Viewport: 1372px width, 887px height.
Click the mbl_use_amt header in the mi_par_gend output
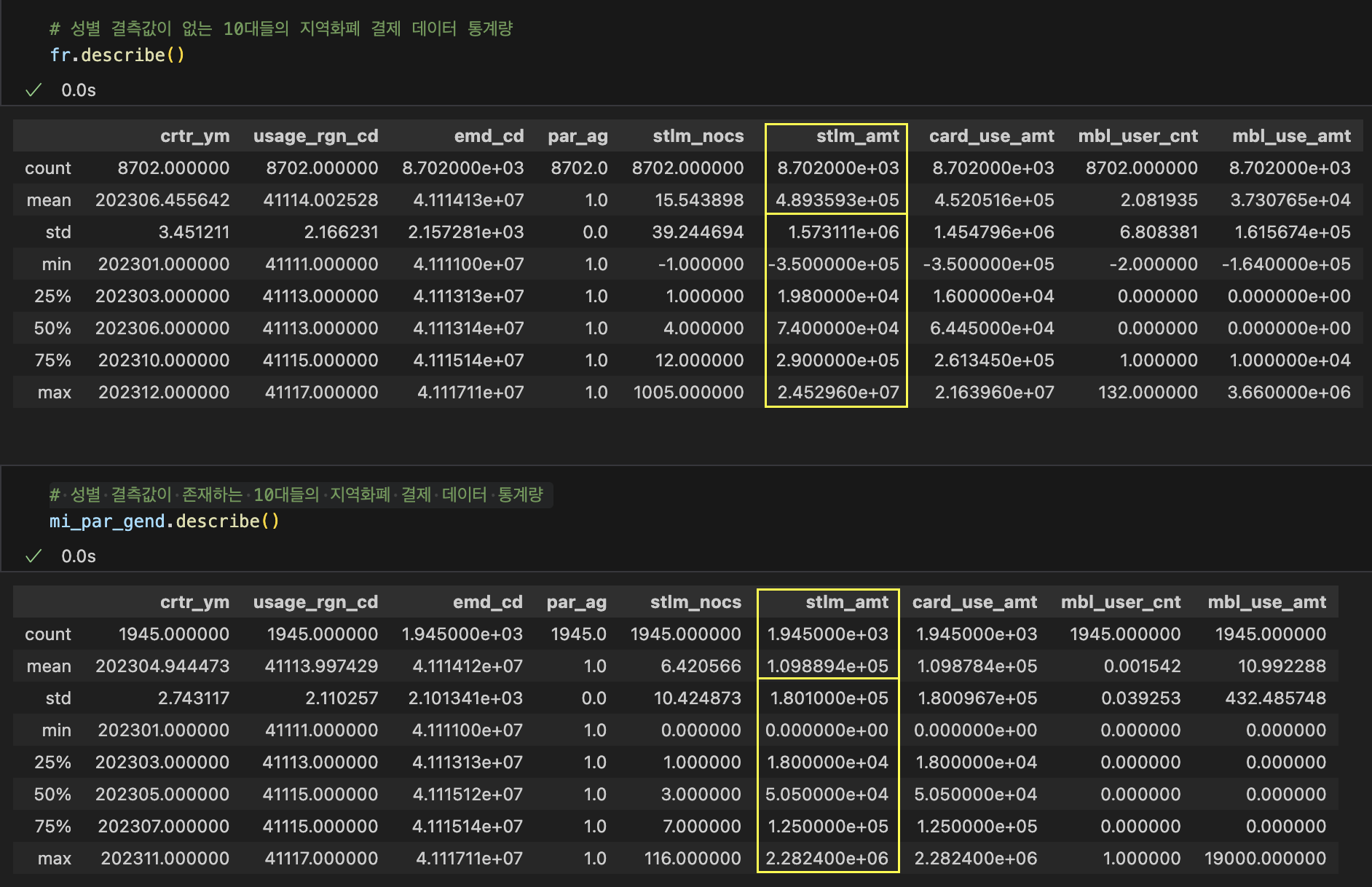point(1267,602)
